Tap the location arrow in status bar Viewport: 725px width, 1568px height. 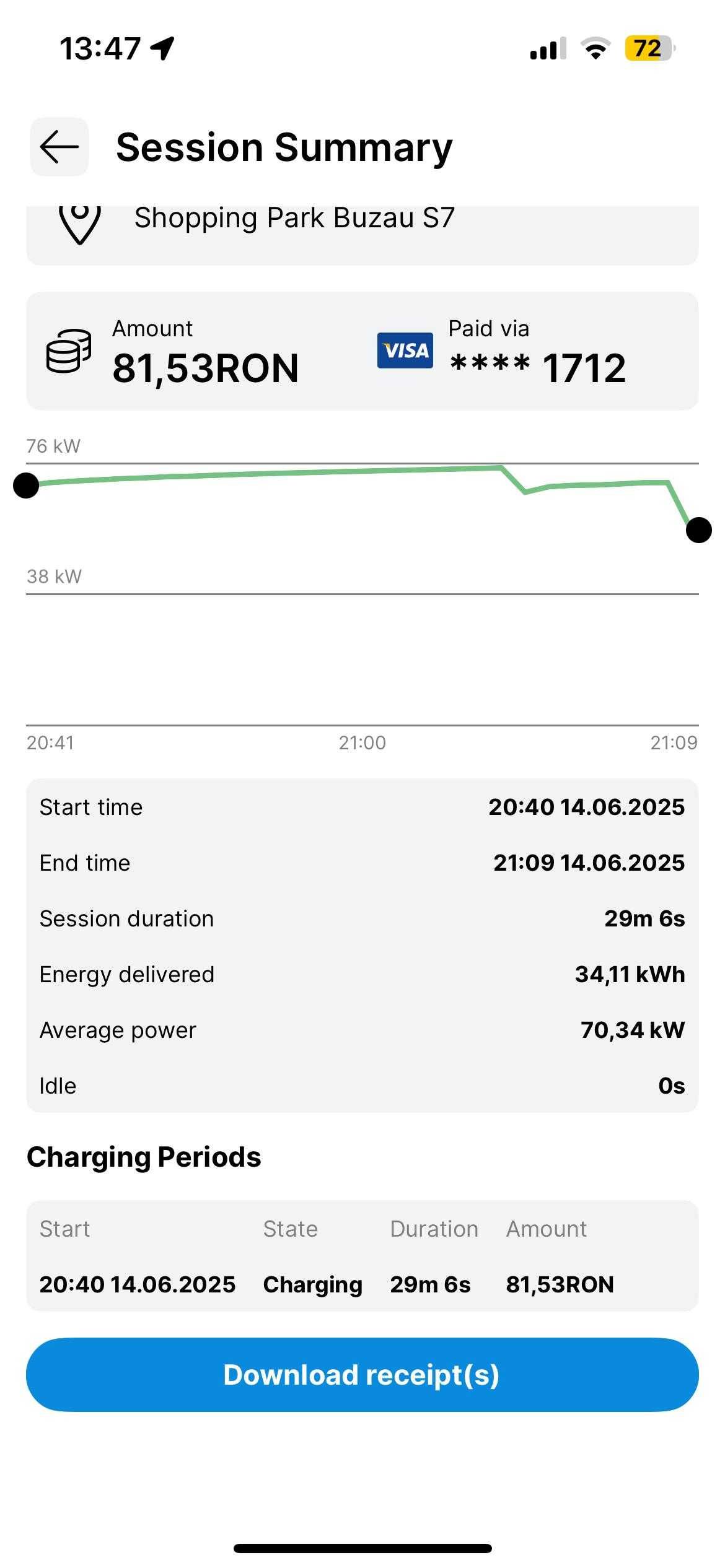[x=162, y=48]
